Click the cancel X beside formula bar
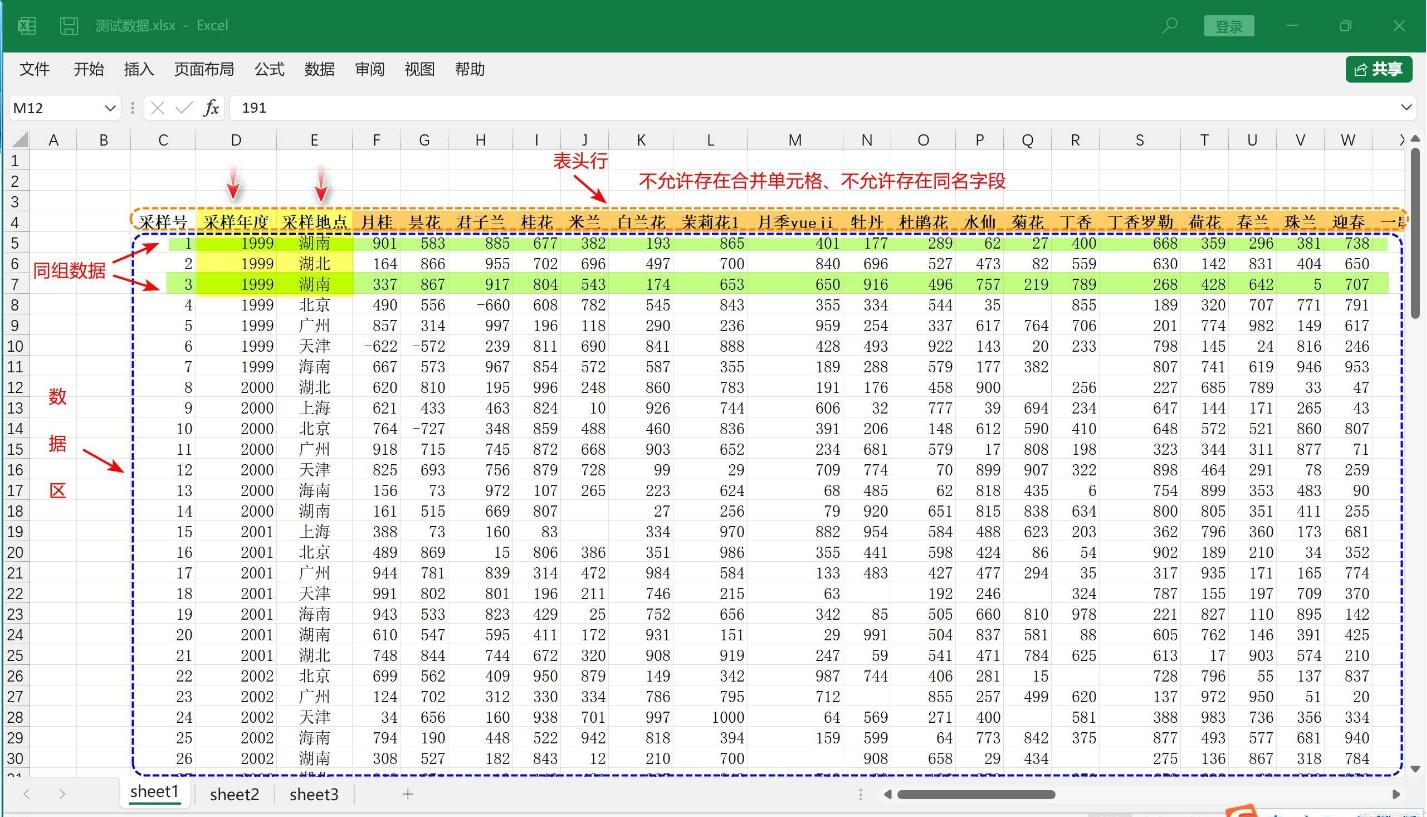1427x817 pixels. [158, 108]
